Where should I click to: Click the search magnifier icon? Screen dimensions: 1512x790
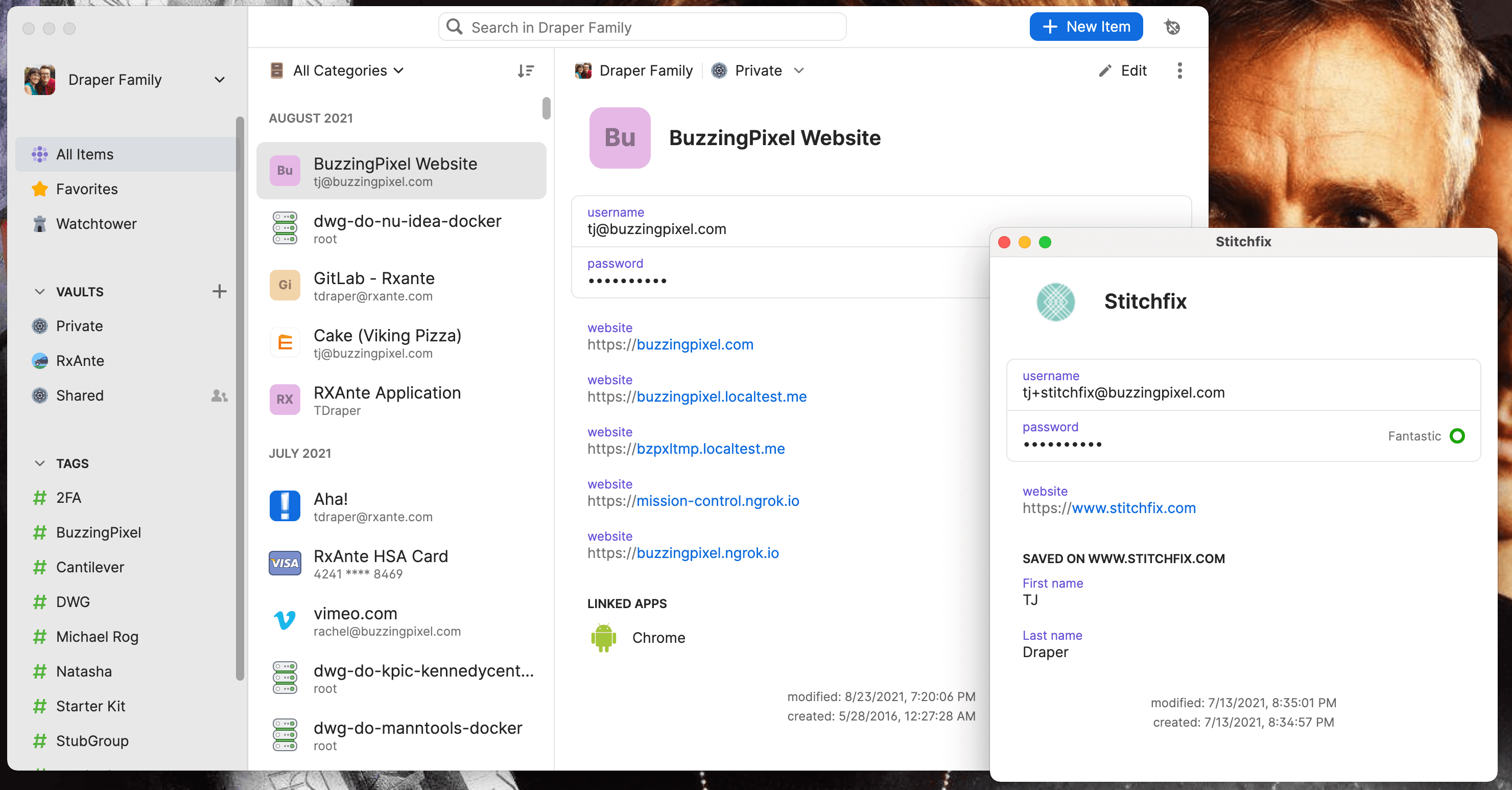(454, 27)
